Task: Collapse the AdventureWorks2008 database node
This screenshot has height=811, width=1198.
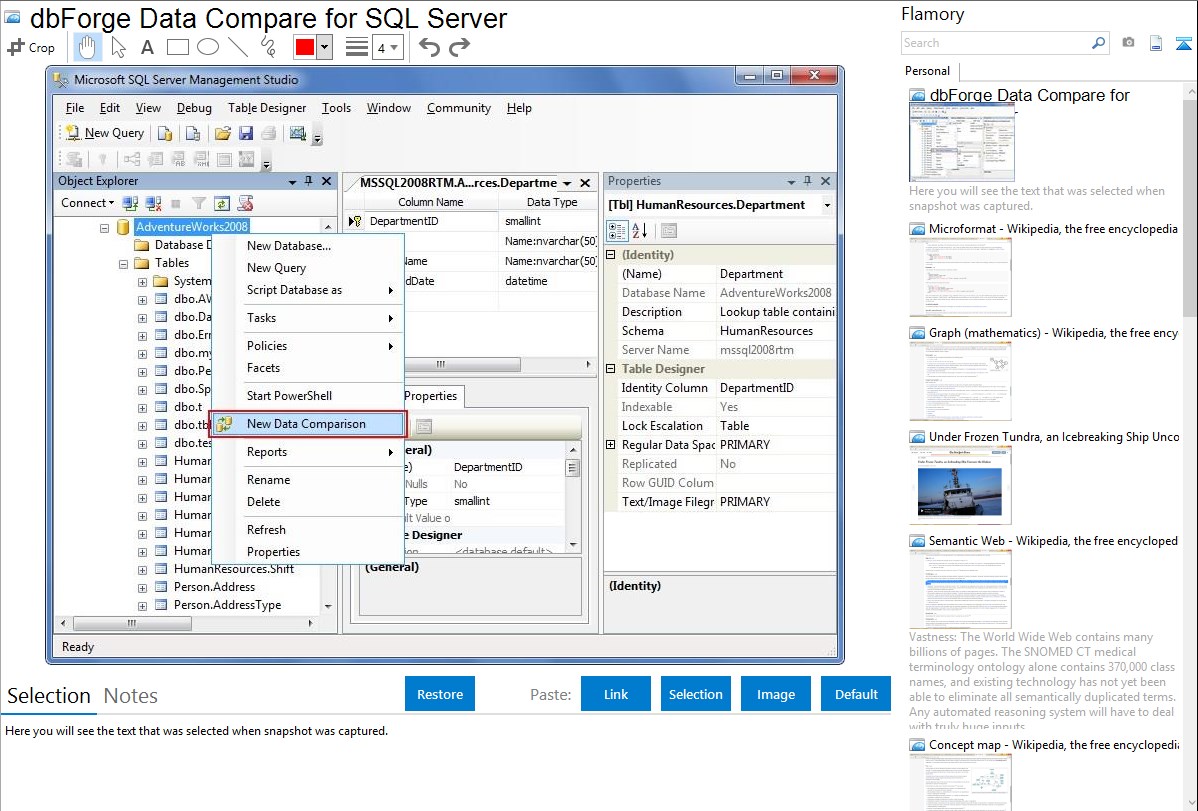Action: 105,227
